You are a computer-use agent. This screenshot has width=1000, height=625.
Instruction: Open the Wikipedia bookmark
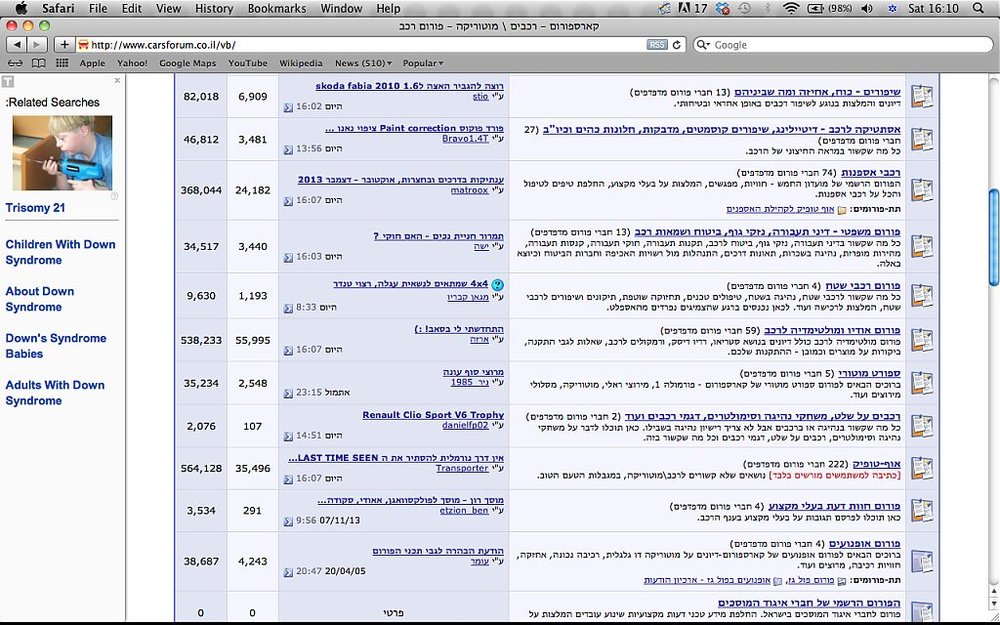tap(301, 63)
